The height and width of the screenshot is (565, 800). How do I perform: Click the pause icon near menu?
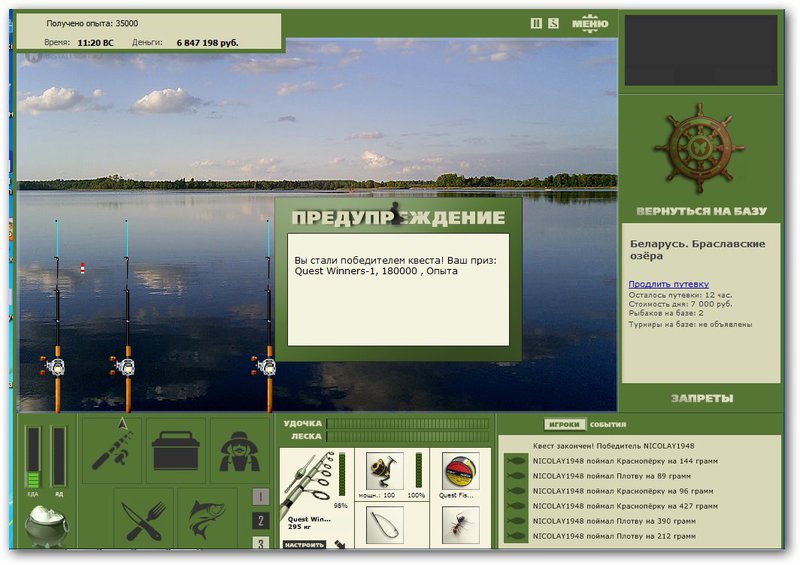click(536, 23)
